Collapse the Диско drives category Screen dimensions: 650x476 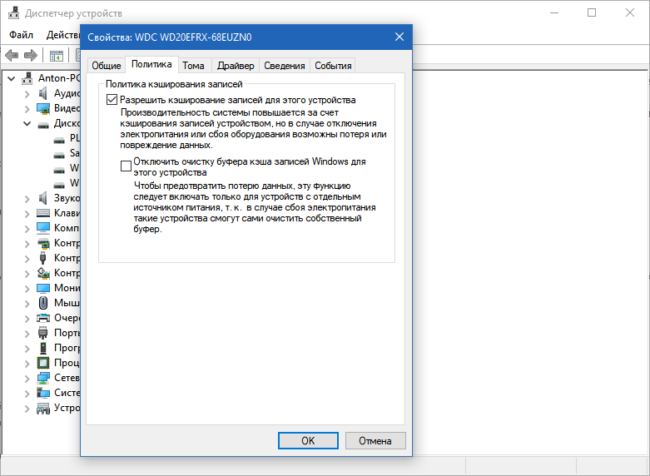[x=27, y=124]
